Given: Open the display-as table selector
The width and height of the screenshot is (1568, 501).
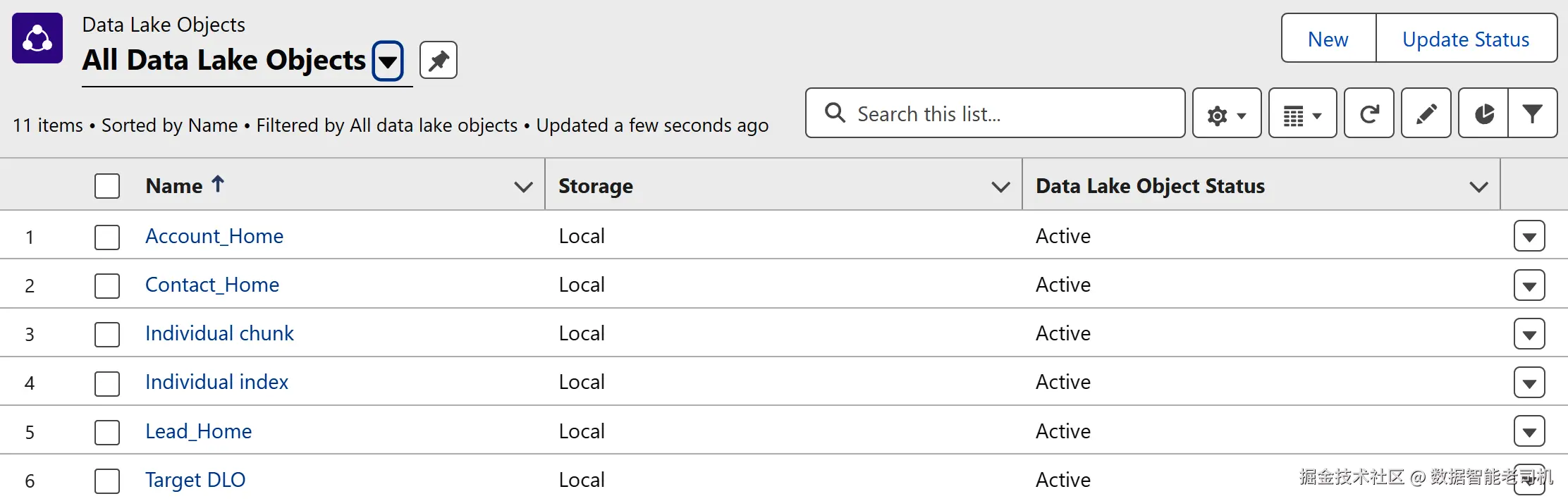Looking at the screenshot, I should click(x=1302, y=113).
